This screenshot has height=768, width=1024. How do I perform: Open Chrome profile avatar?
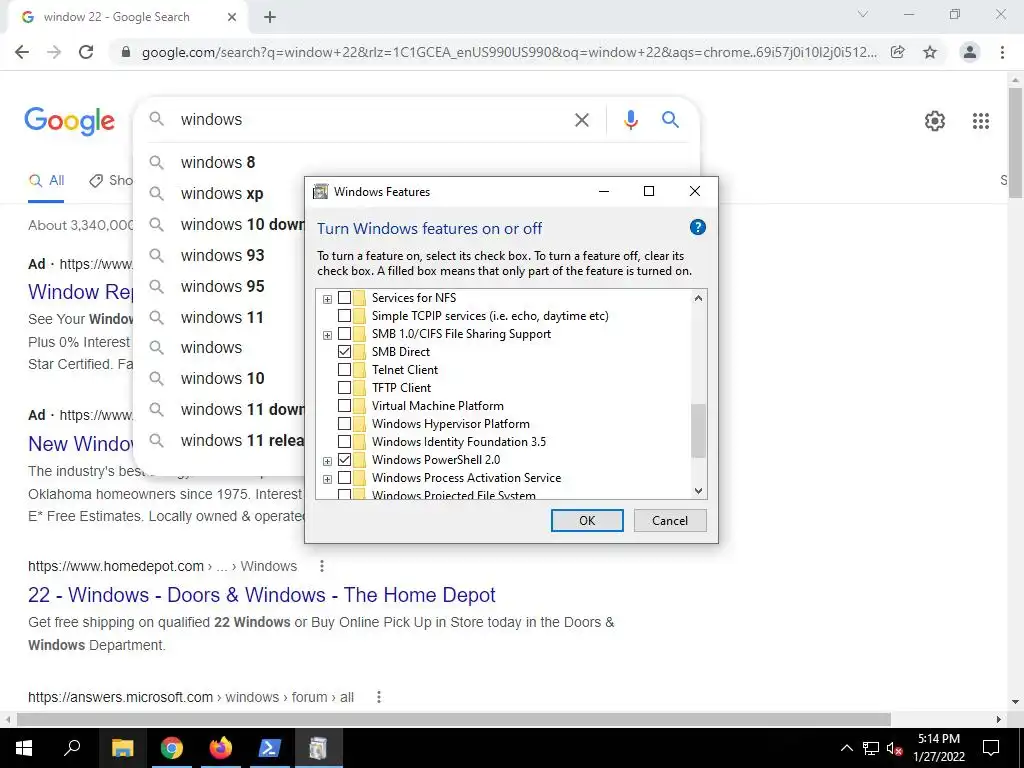pyautogui.click(x=970, y=52)
